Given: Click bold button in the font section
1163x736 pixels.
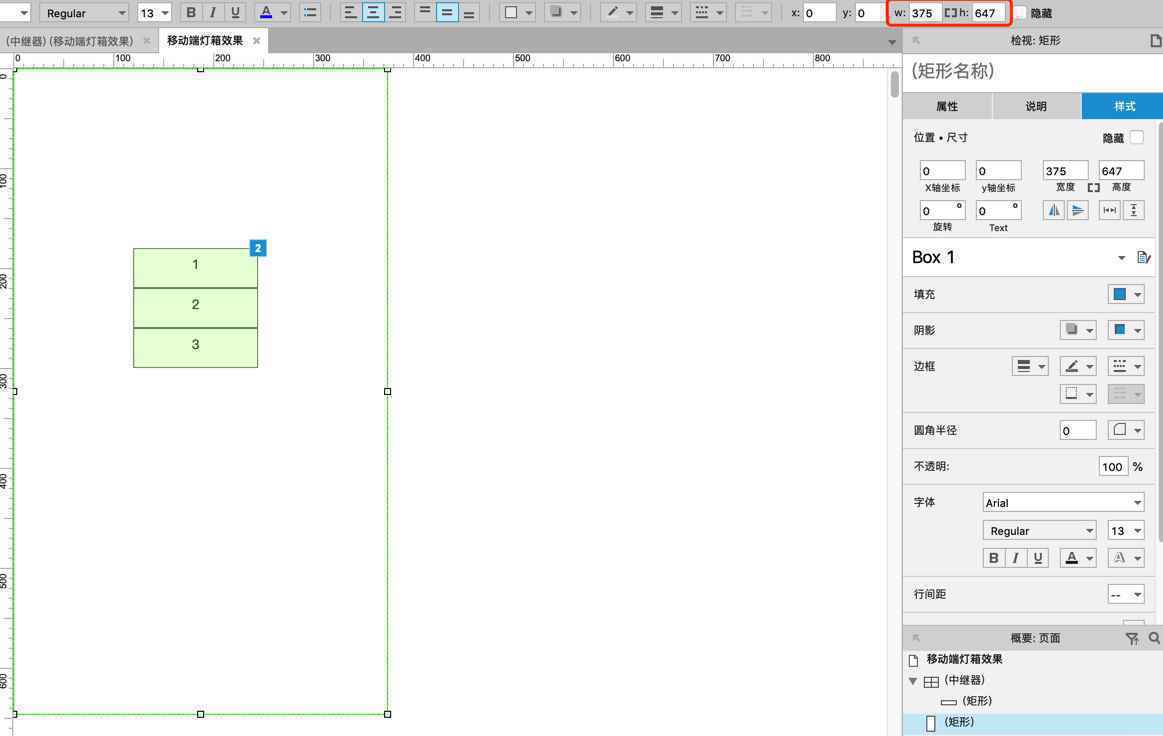Looking at the screenshot, I should 993,558.
